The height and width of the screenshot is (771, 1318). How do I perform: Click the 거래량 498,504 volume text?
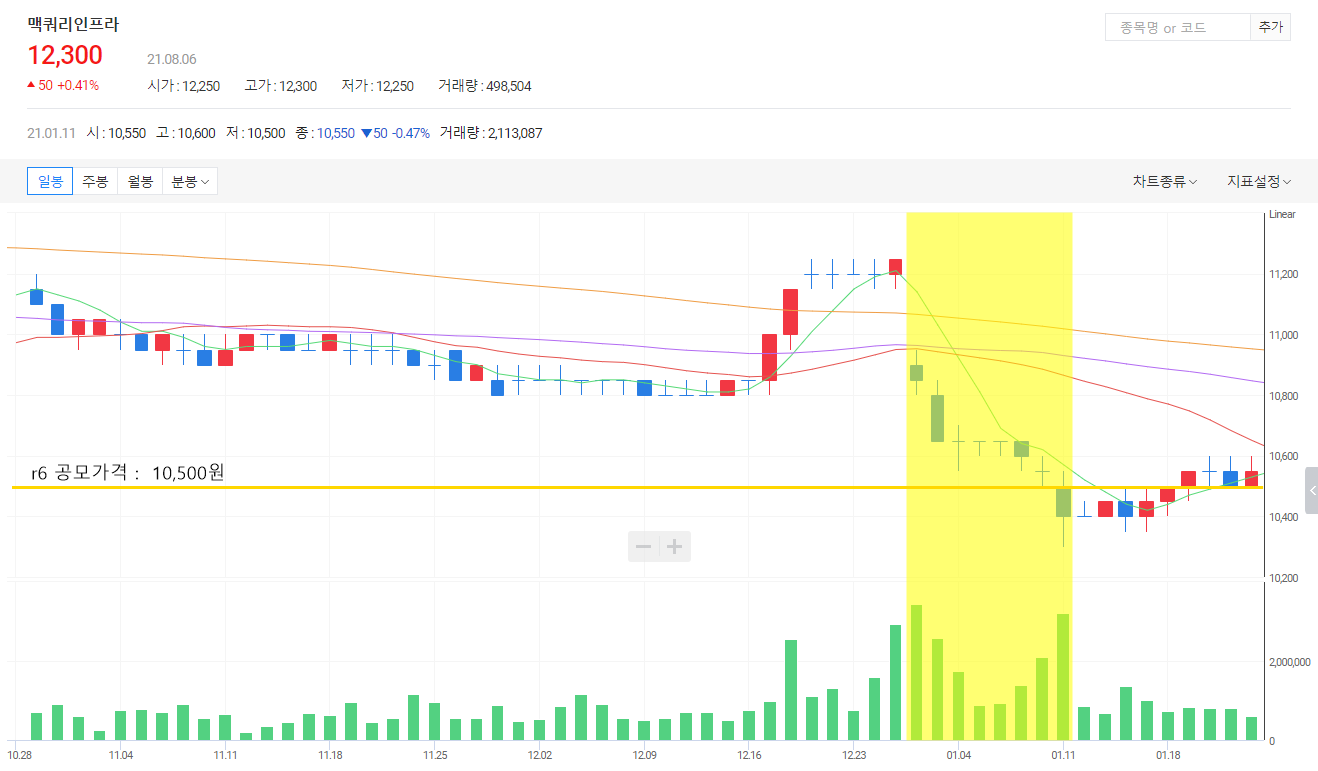tap(485, 86)
